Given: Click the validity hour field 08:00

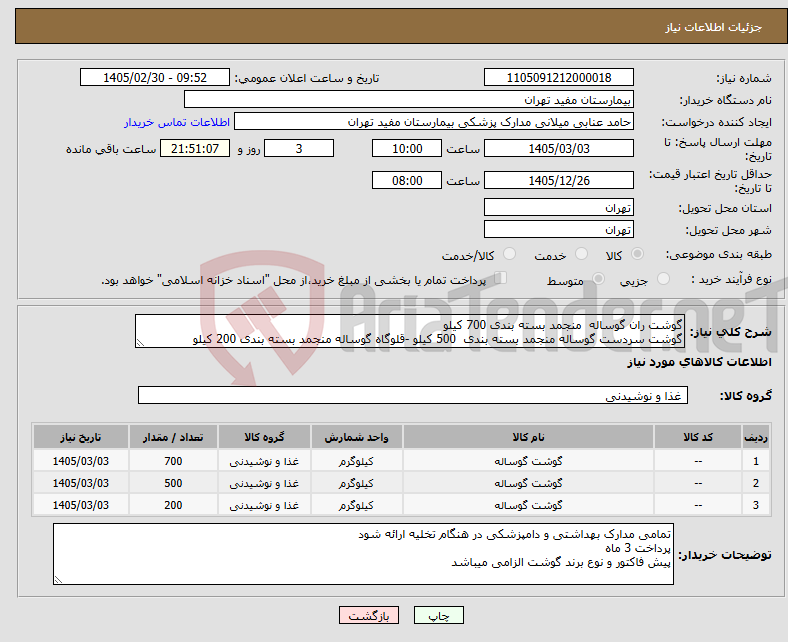Looking at the screenshot, I should 407,180.
